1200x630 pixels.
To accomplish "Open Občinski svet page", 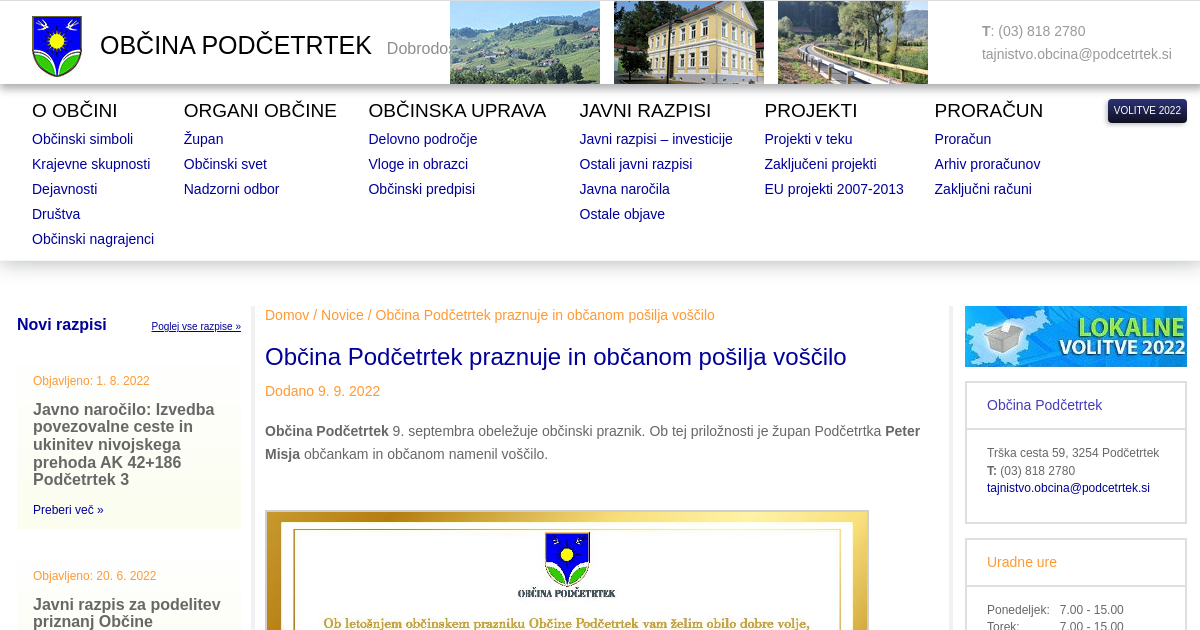I will pyautogui.click(x=225, y=164).
